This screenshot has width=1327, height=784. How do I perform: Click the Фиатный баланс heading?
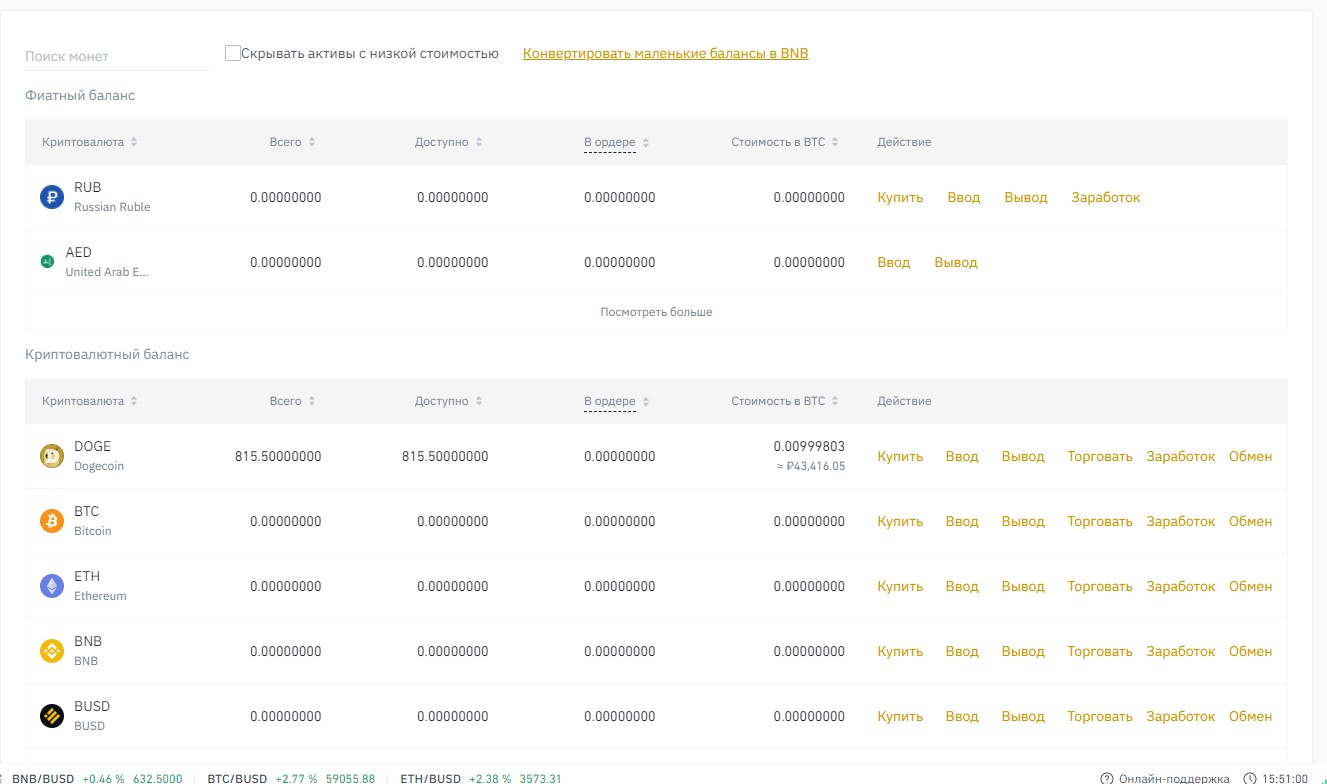(x=80, y=95)
